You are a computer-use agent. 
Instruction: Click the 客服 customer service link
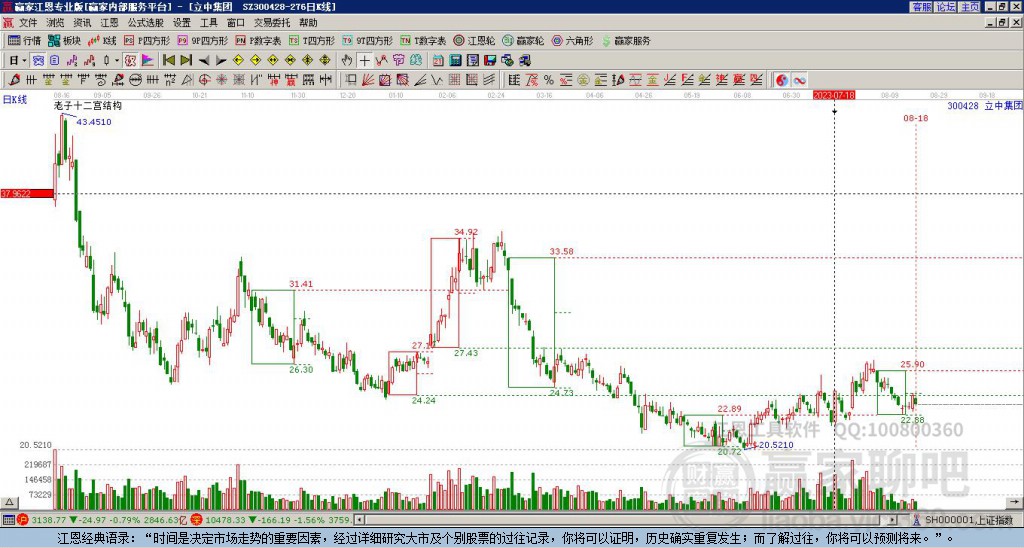pos(921,7)
